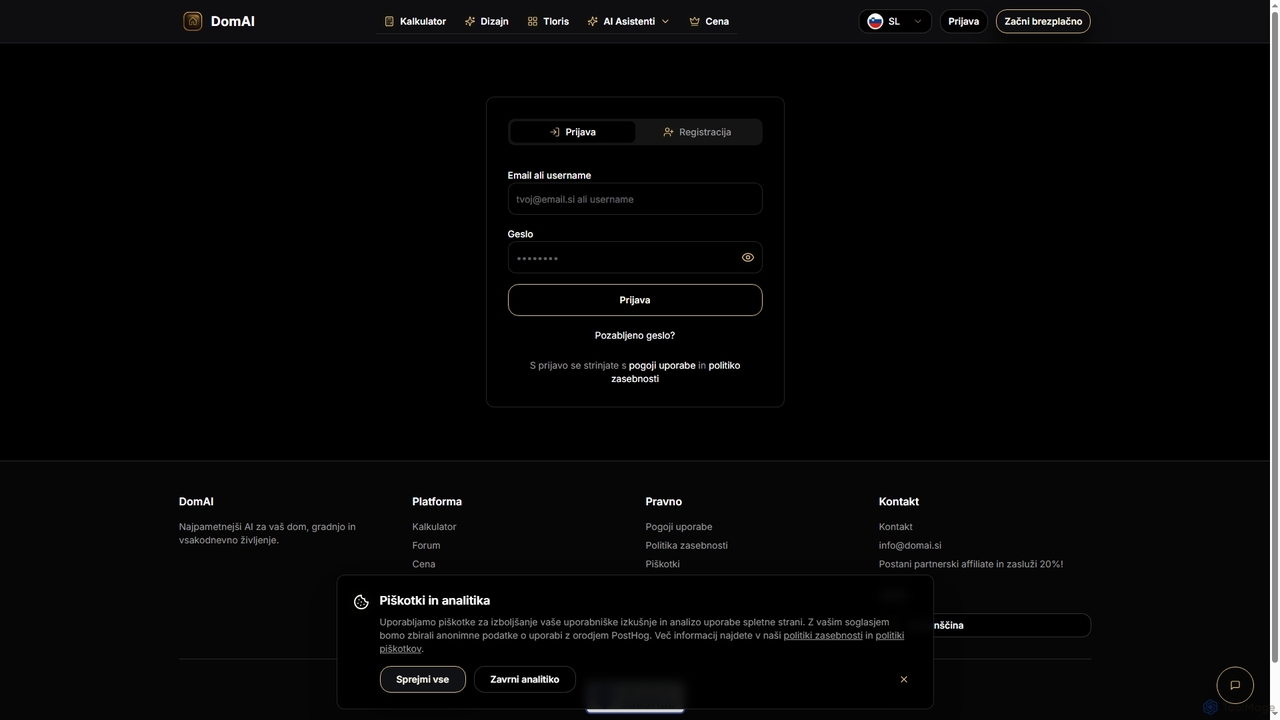Open the Kalkulator nav item
Viewport: 1280px width, 720px height.
415,21
